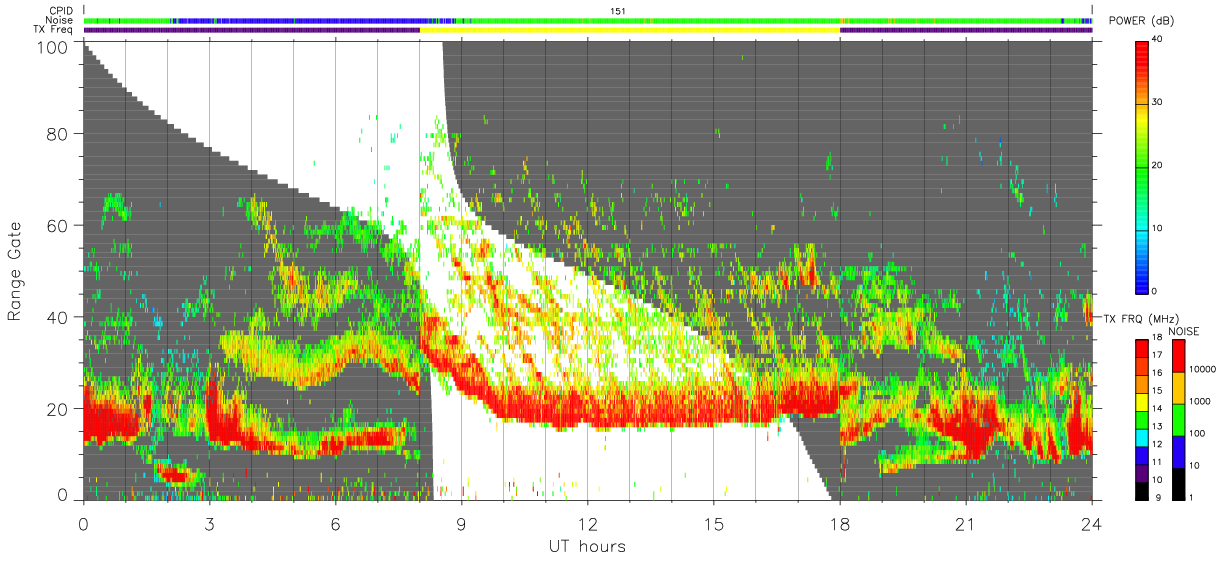Image resolution: width=1228 pixels, height=567 pixels.
Task: Click x-axis tick label '18'
Action: point(840,524)
